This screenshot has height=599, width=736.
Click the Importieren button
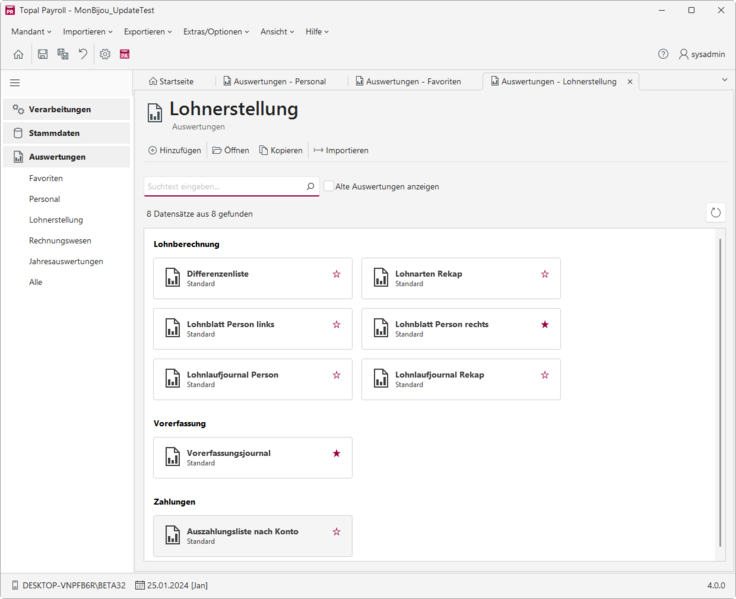[x=341, y=150]
